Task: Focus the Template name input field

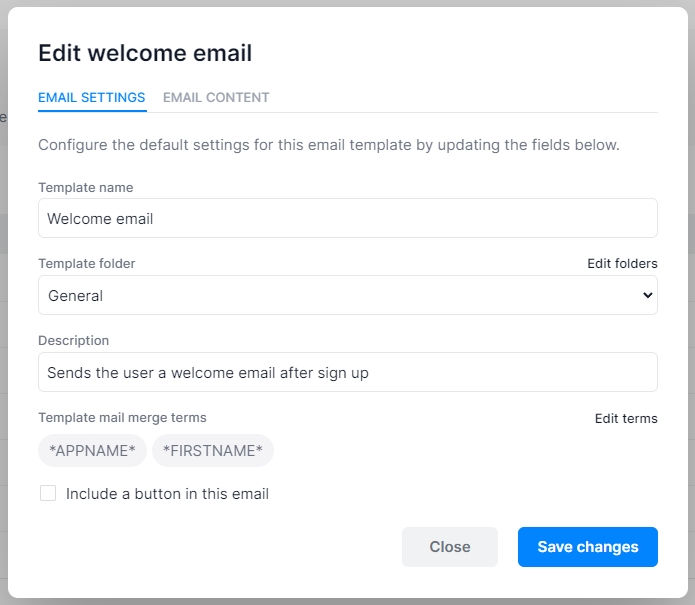Action: pyautogui.click(x=347, y=218)
